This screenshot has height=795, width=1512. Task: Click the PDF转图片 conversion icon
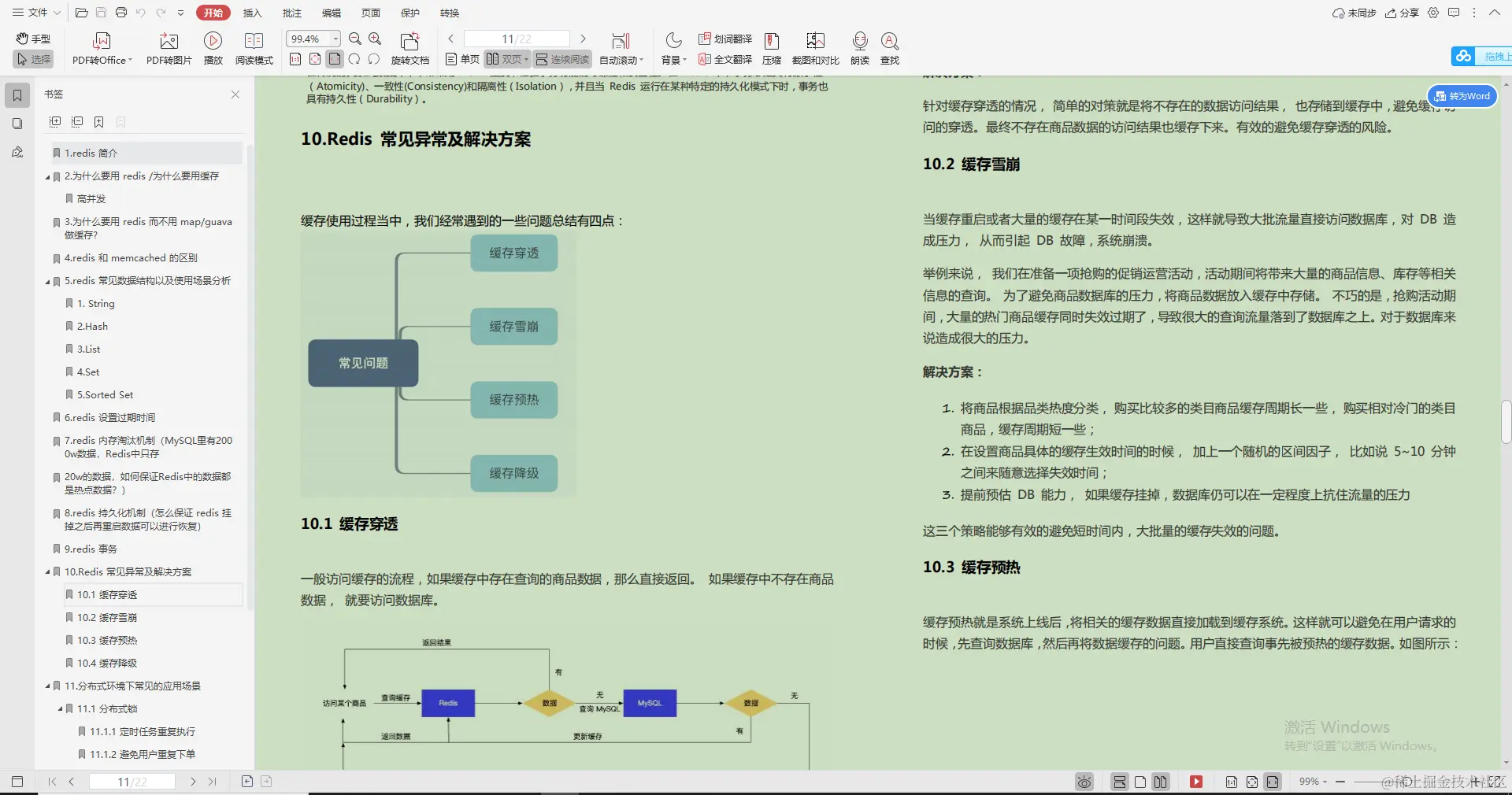[168, 47]
